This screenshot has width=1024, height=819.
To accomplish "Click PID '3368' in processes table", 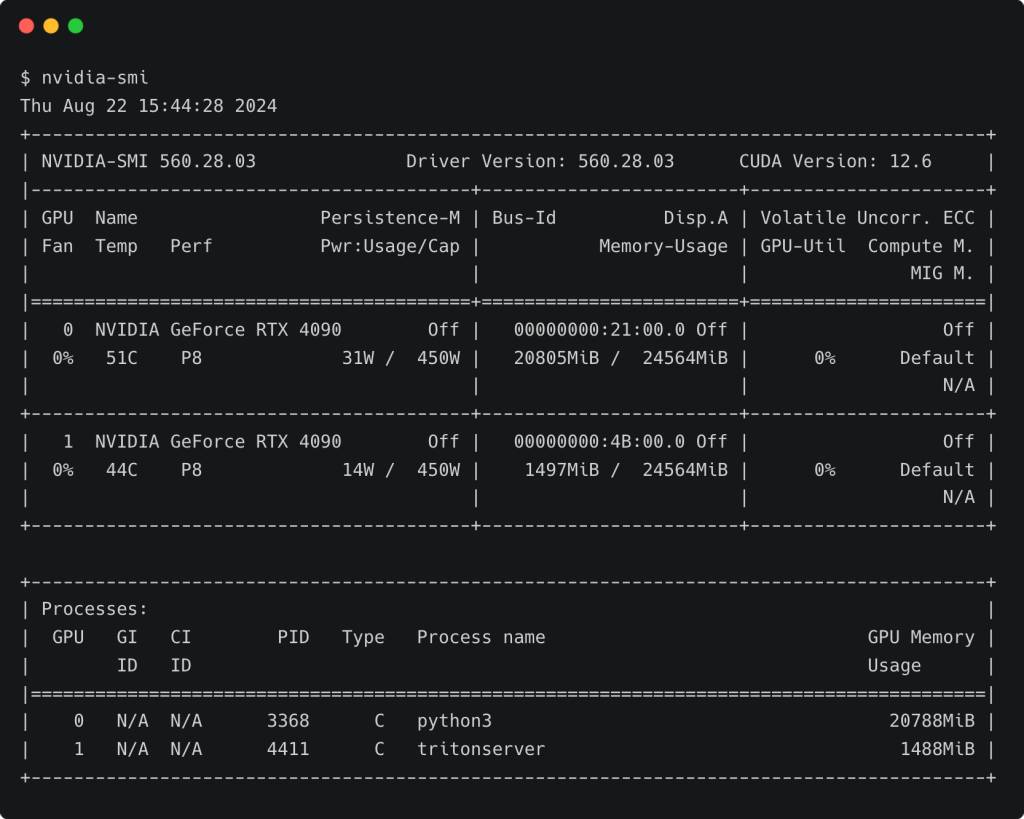I will (288, 720).
